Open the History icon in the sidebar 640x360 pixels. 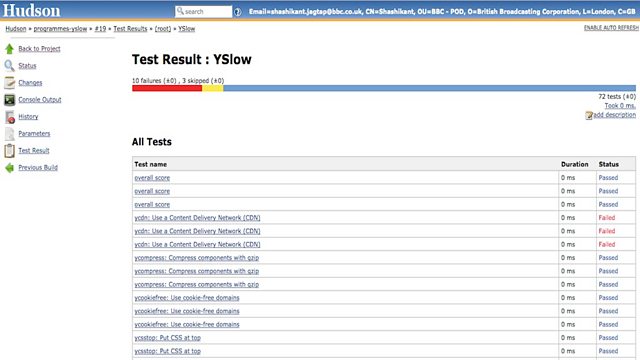click(x=9, y=117)
